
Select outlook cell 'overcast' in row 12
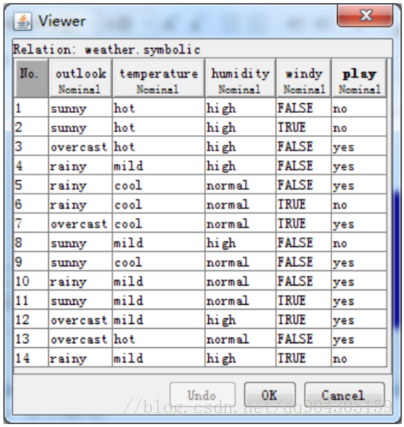pos(80,320)
